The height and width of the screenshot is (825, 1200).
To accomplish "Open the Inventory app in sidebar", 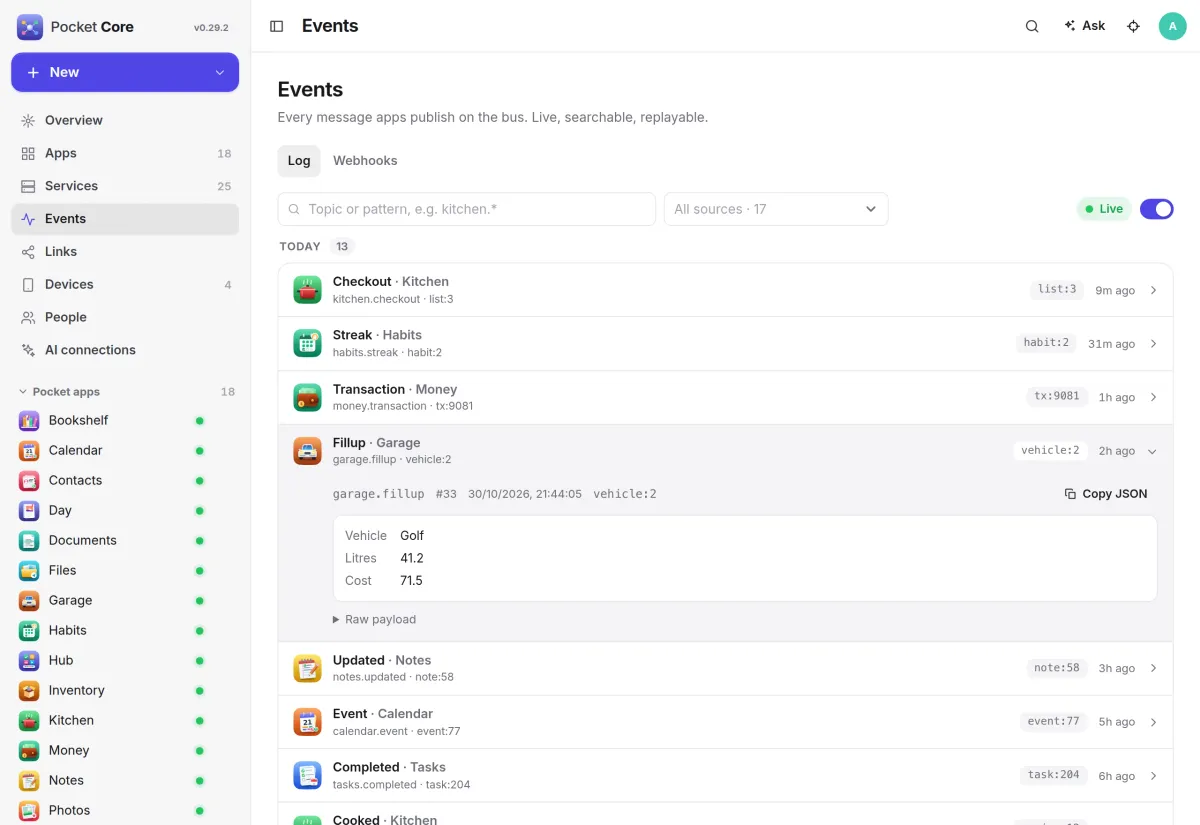I will (x=125, y=690).
